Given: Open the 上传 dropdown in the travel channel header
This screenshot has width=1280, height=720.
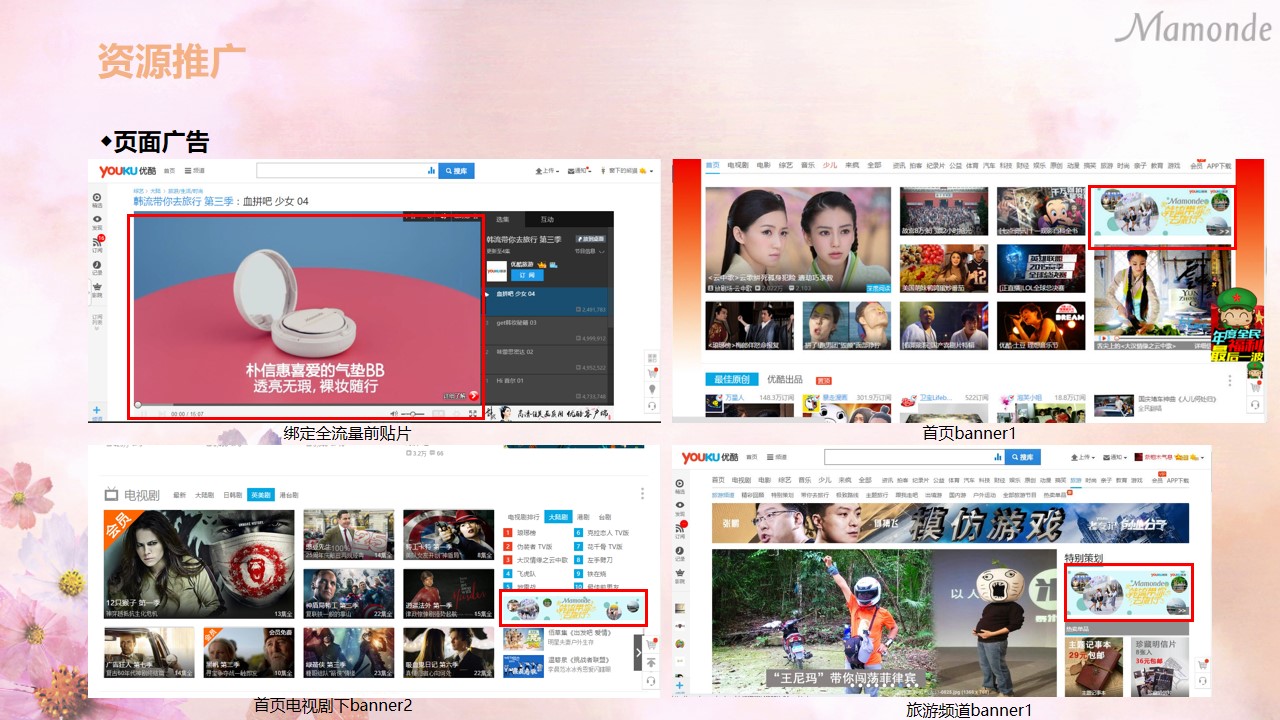Looking at the screenshot, I should [1085, 457].
